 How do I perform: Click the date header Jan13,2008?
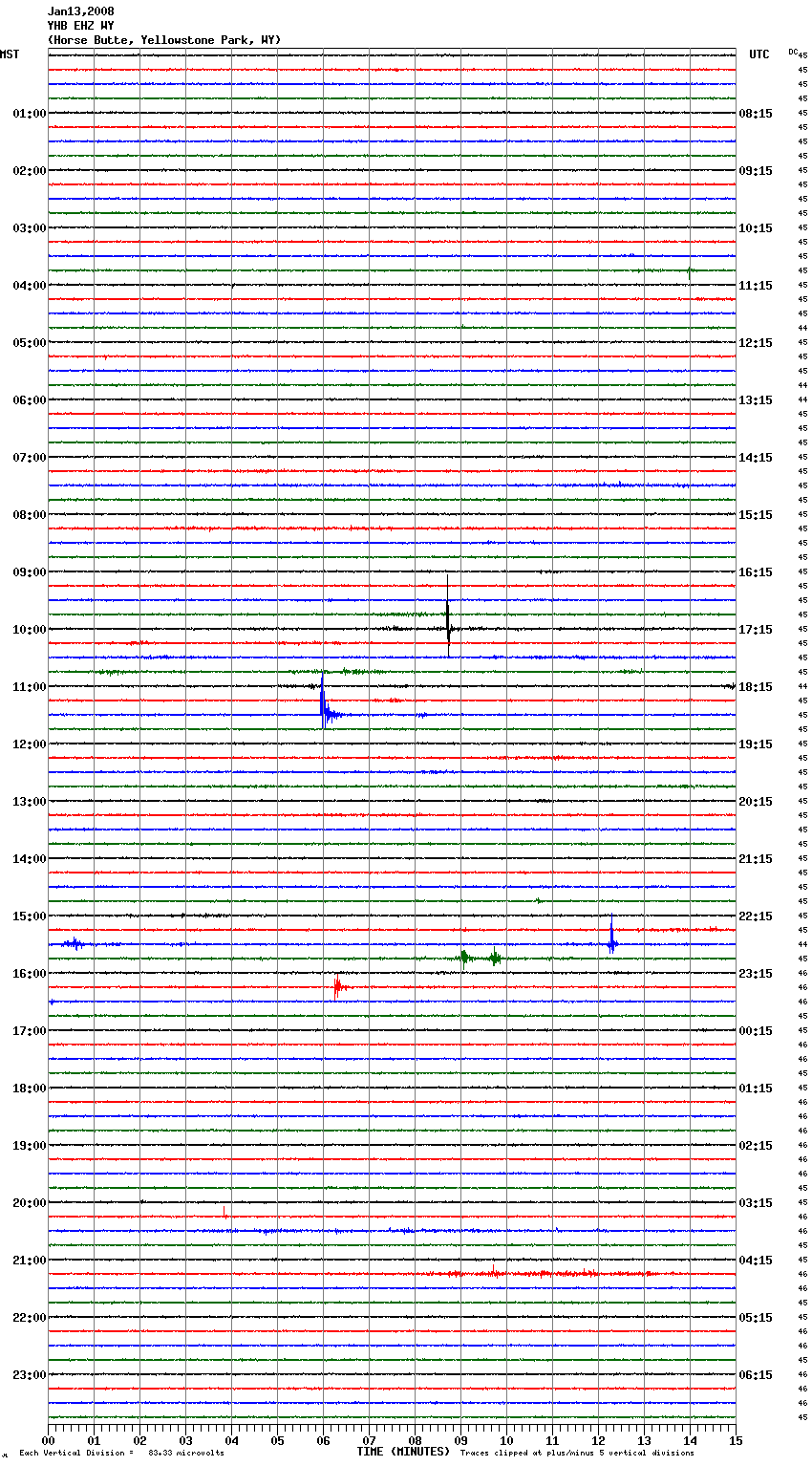(81, 11)
